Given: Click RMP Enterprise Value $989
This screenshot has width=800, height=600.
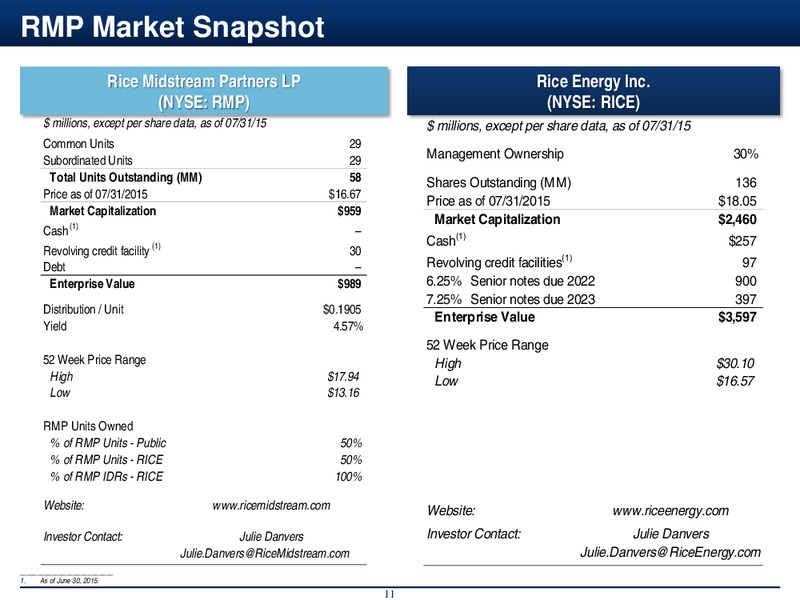Looking at the screenshot, I should (349, 284).
